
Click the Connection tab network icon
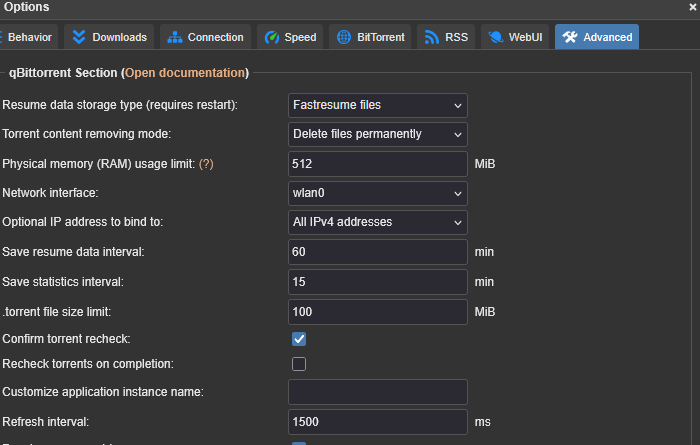[x=175, y=37]
